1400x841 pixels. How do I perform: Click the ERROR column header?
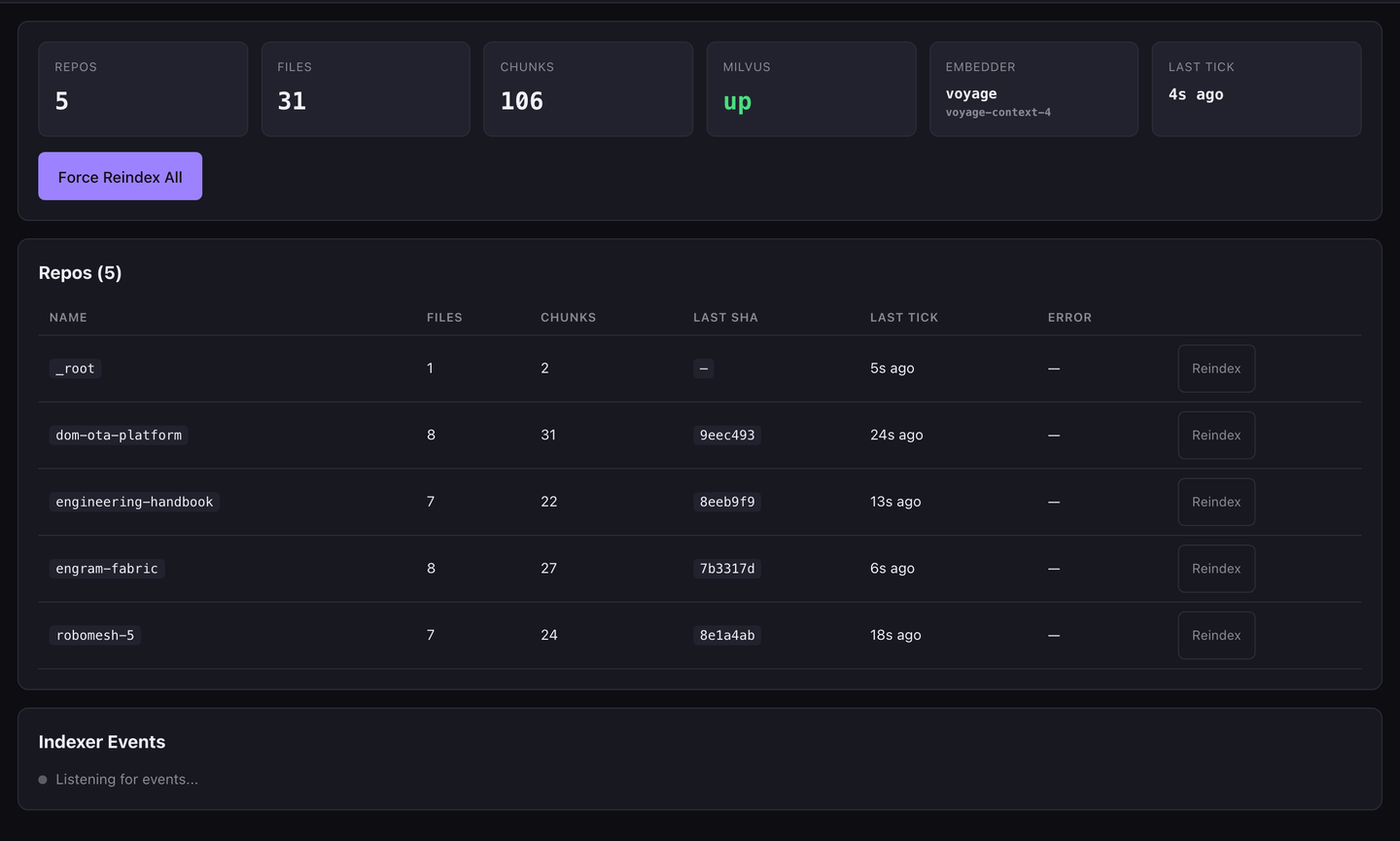(x=1069, y=318)
